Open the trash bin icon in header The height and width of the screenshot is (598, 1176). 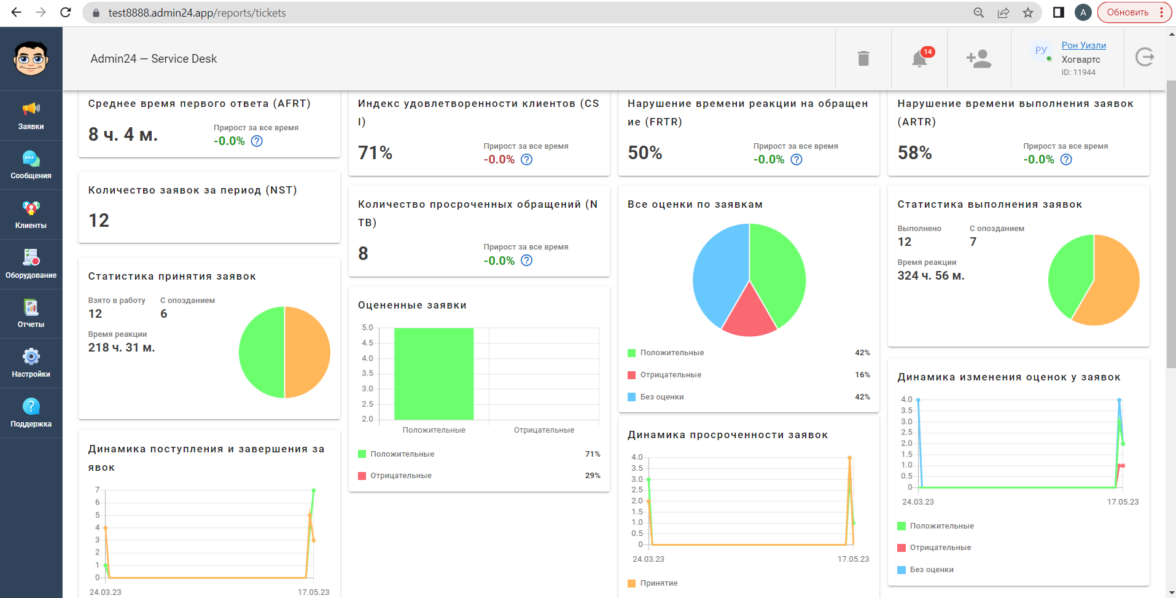(x=863, y=59)
